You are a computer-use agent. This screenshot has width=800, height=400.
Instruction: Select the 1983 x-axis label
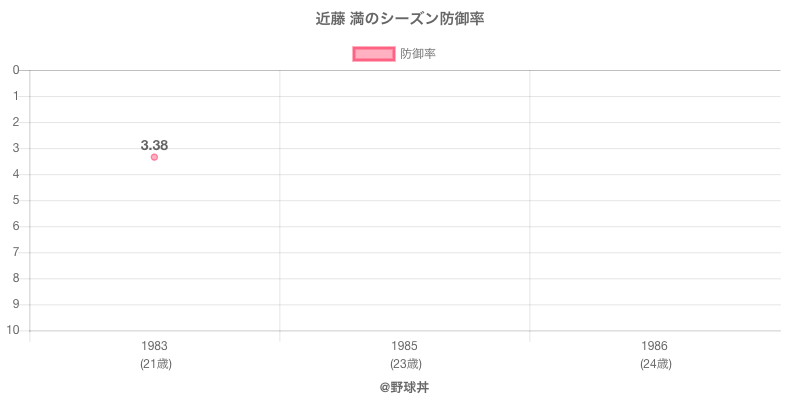[154, 346]
